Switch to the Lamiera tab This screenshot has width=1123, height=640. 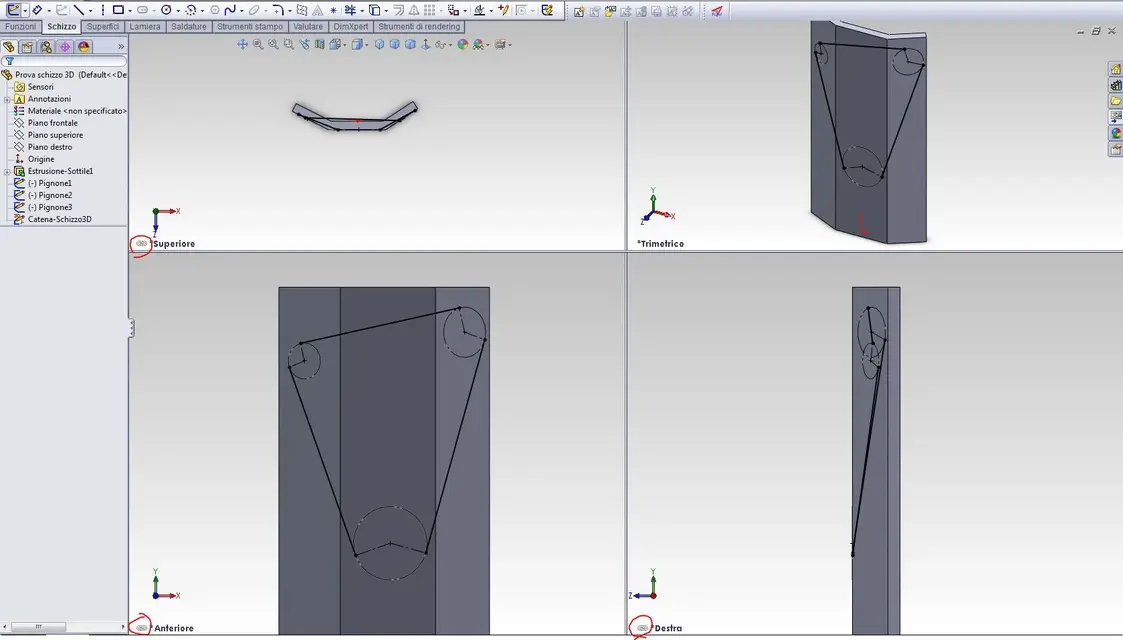(x=145, y=26)
